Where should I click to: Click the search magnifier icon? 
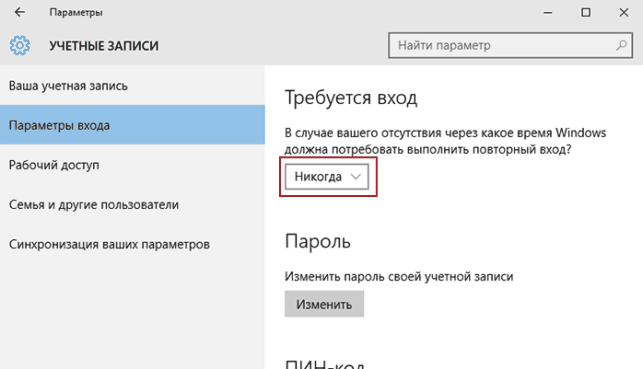(x=621, y=45)
